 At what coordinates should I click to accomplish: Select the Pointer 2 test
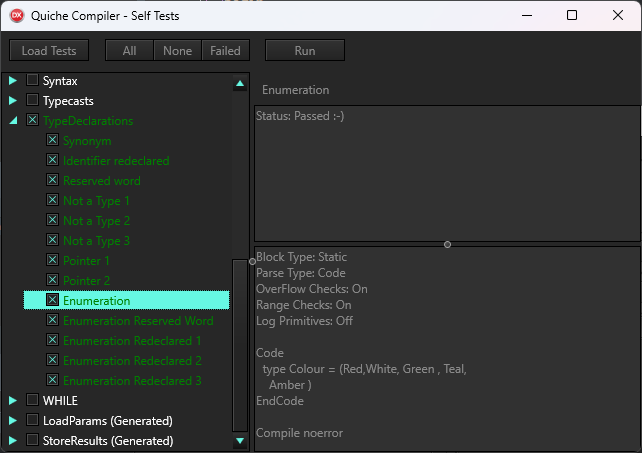[x=86, y=281]
